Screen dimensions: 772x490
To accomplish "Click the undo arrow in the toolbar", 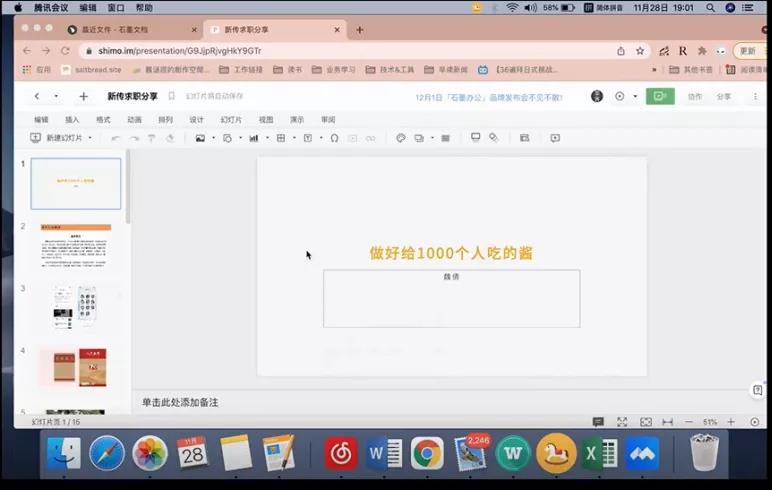I will pyautogui.click(x=116, y=138).
